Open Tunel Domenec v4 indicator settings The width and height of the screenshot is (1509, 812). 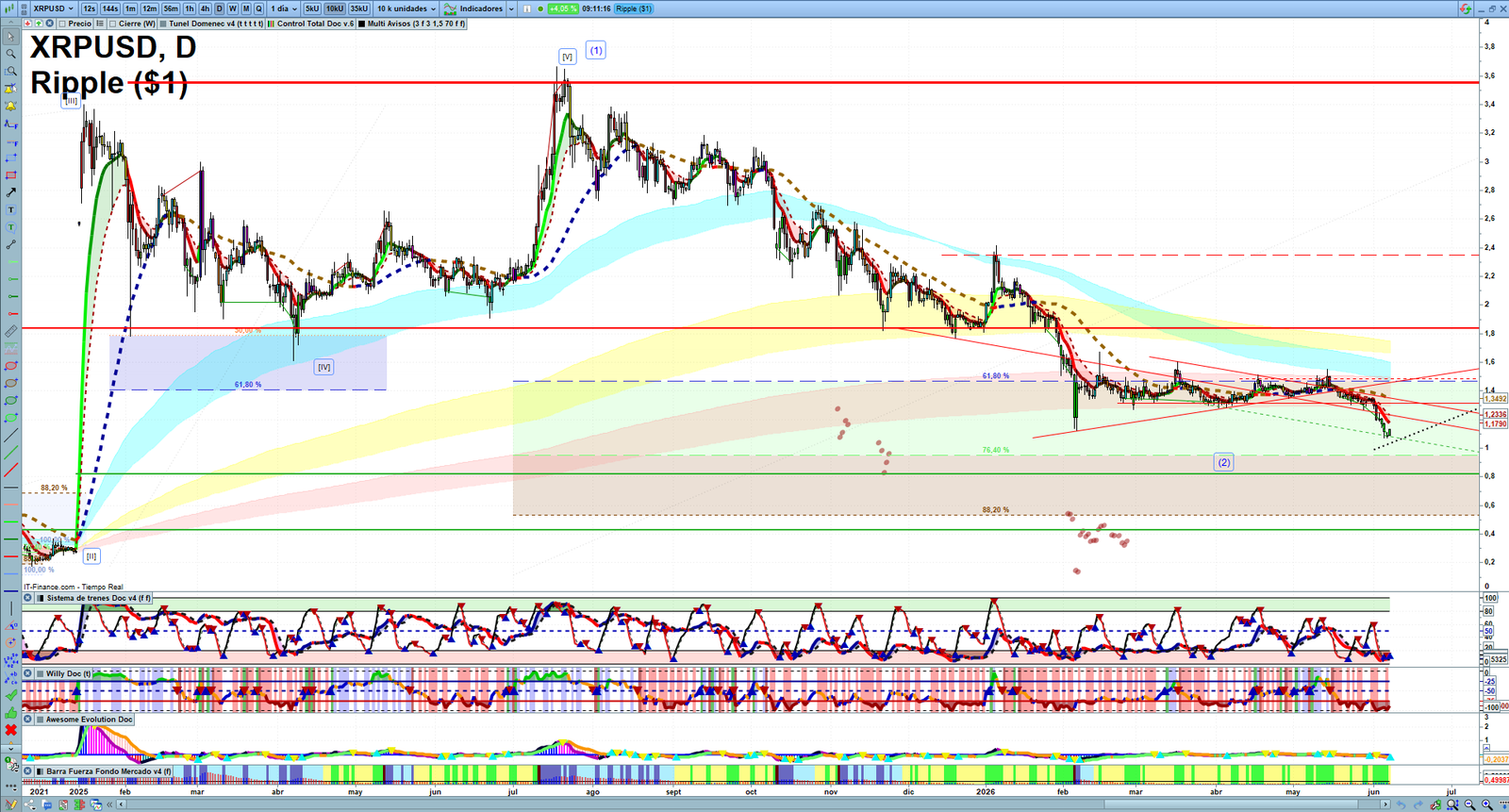tap(216, 24)
